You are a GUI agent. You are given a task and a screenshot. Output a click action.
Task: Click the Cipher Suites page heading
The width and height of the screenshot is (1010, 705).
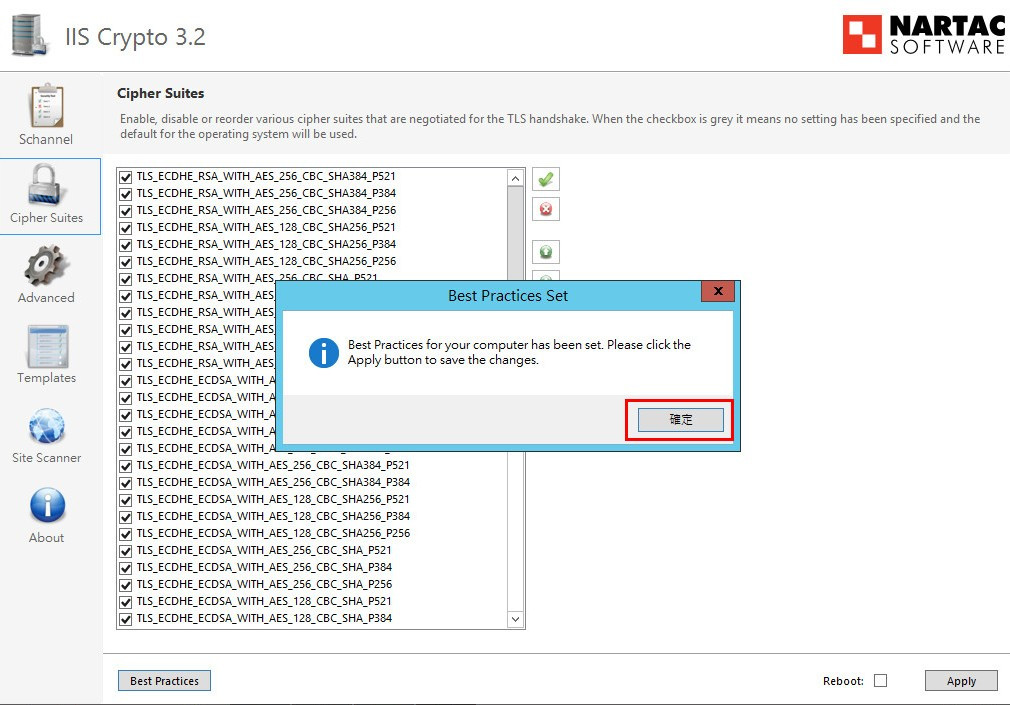point(160,93)
